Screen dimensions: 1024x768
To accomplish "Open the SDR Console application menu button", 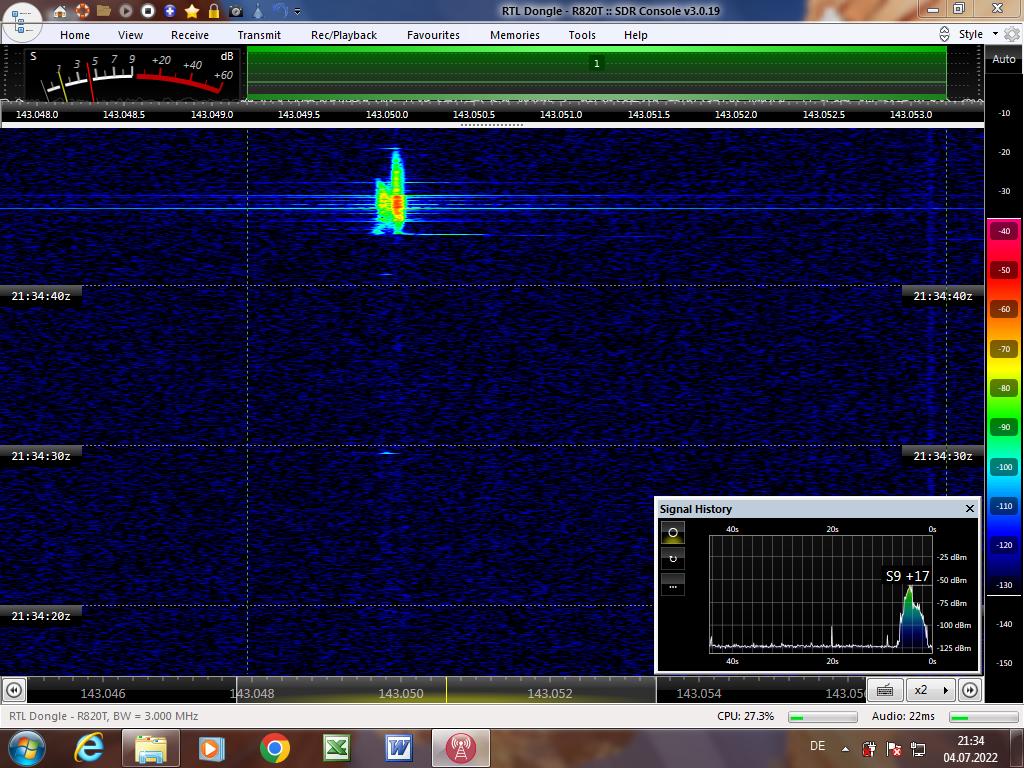I will [22, 21].
